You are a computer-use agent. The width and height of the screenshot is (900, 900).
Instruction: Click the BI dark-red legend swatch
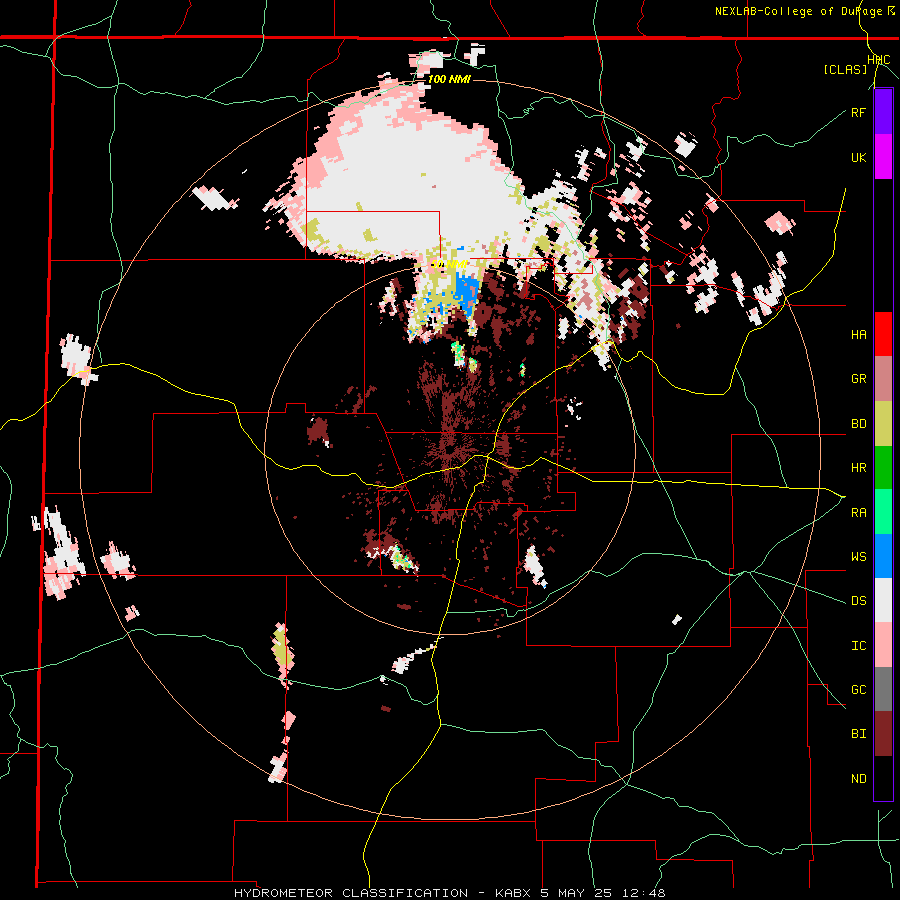(x=883, y=734)
